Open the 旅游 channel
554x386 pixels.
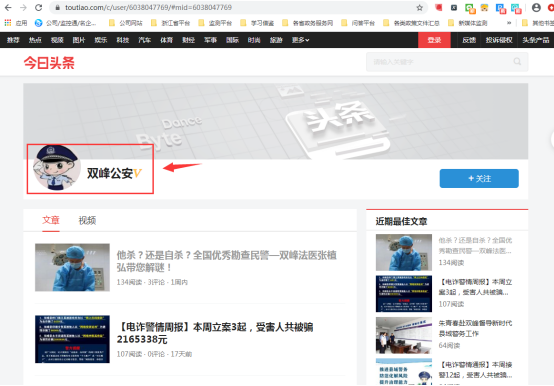point(276,40)
